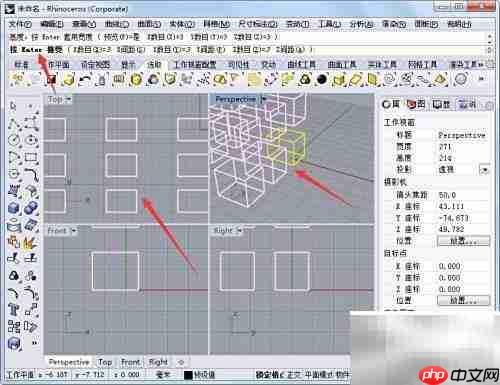
Task: Click the add viewport tab icon after Right
Action: coord(181,362)
